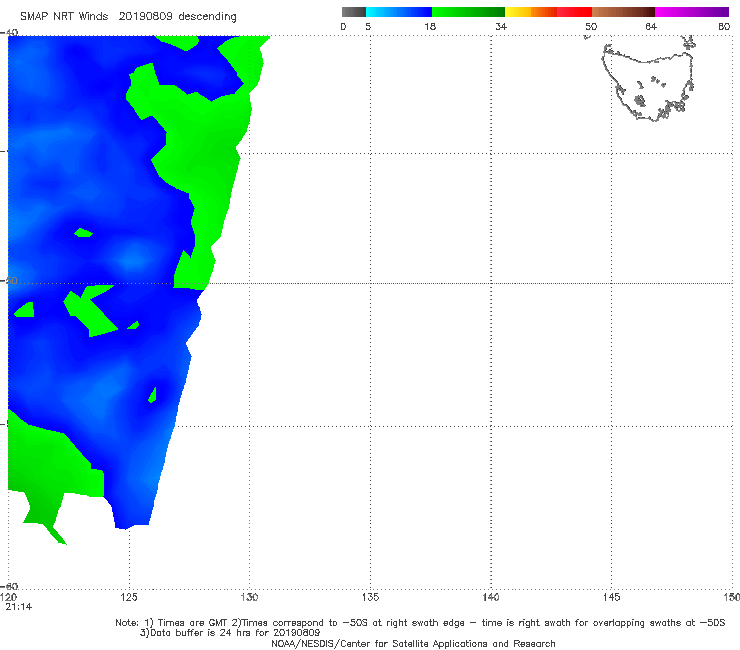The width and height of the screenshot is (740, 650).
Task: Click the color bar label '64'
Action: pyautogui.click(x=651, y=26)
